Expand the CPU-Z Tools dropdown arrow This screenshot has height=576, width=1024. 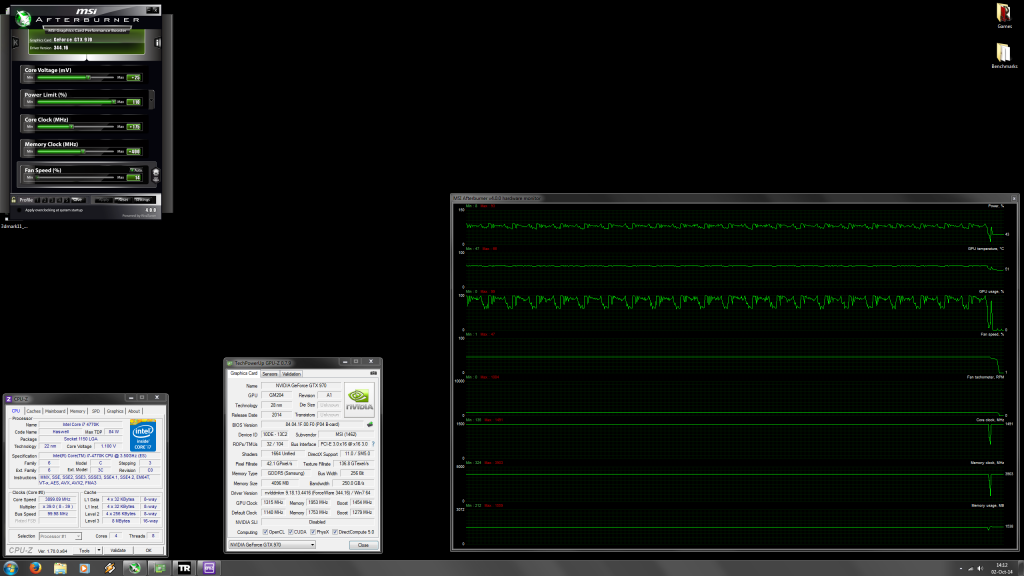[100, 550]
